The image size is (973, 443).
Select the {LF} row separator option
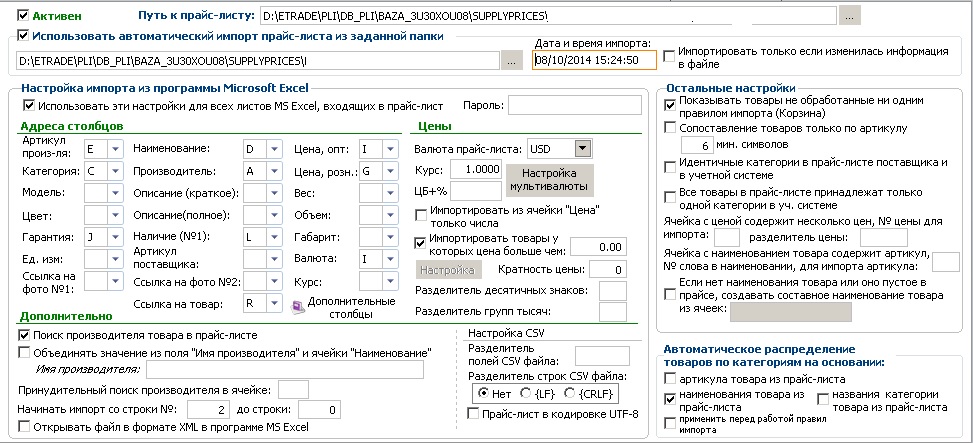525,393
